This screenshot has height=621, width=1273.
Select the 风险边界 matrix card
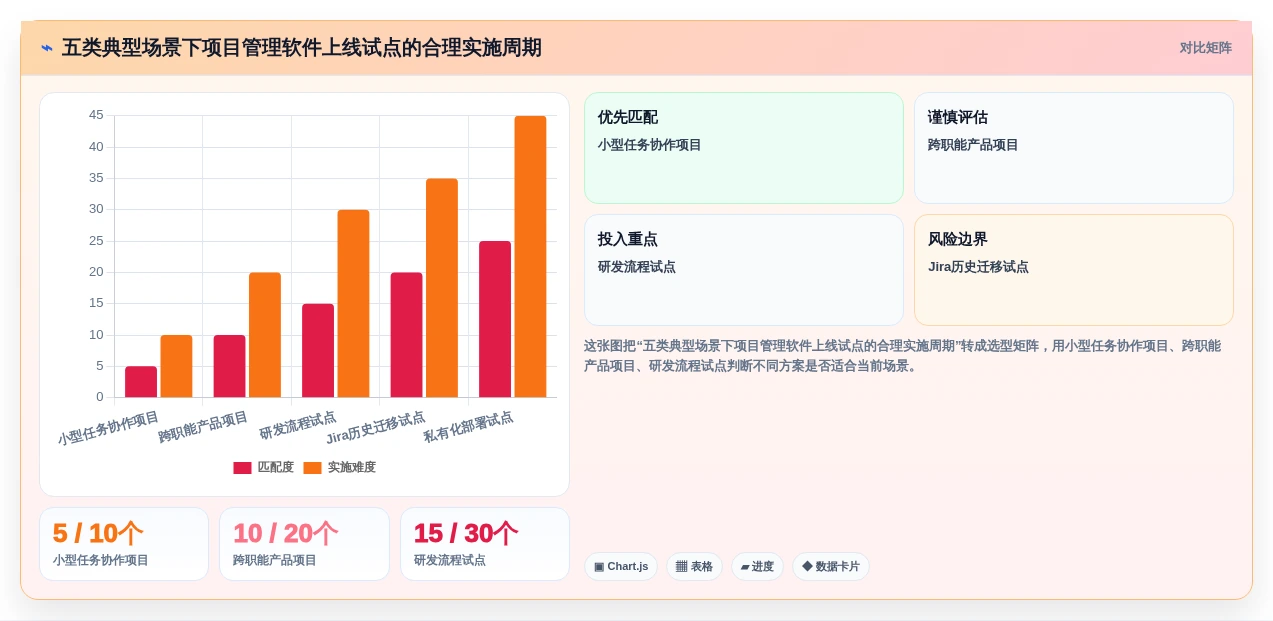click(1074, 270)
